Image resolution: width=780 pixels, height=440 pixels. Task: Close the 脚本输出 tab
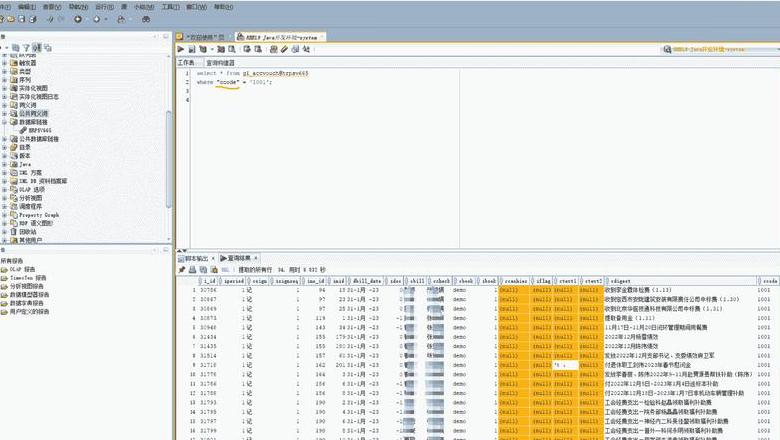(x=213, y=259)
